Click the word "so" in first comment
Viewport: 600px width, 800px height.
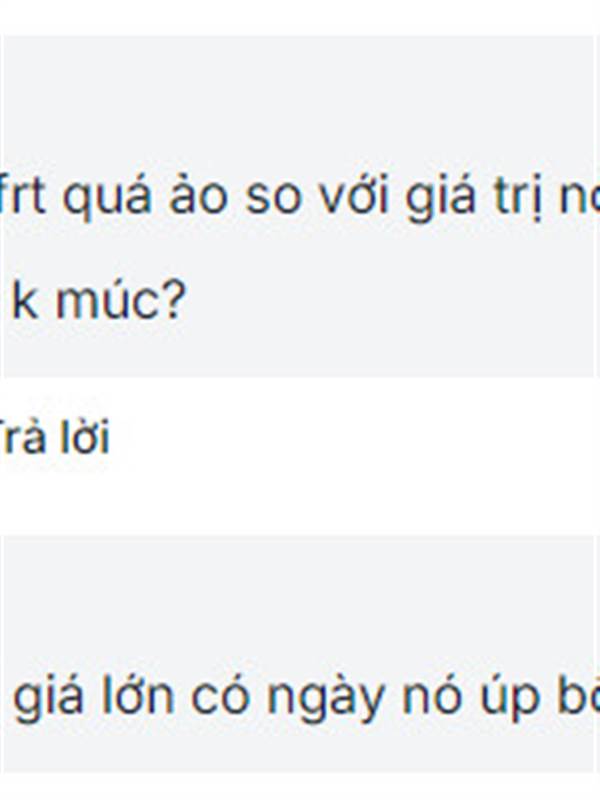272,198
